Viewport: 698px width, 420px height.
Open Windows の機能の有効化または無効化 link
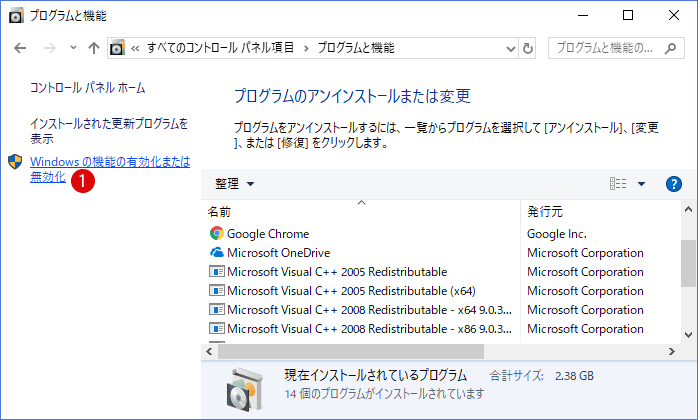110,169
